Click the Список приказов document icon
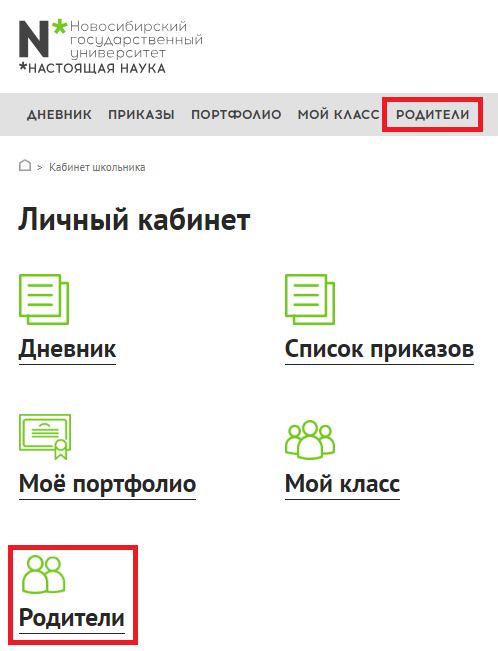The width and height of the screenshot is (498, 651). (310, 299)
